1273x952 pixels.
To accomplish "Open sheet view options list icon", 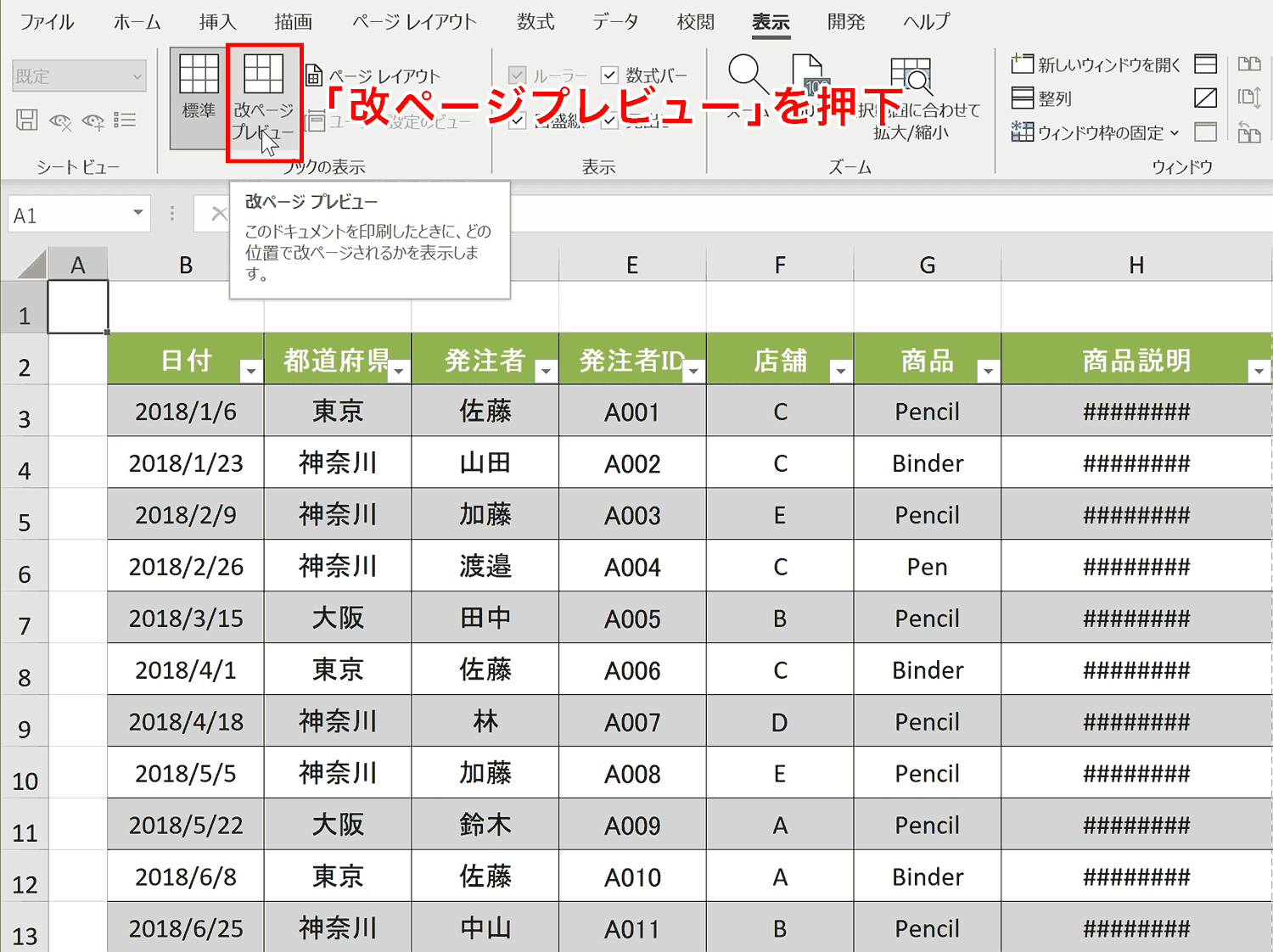I will [125, 120].
